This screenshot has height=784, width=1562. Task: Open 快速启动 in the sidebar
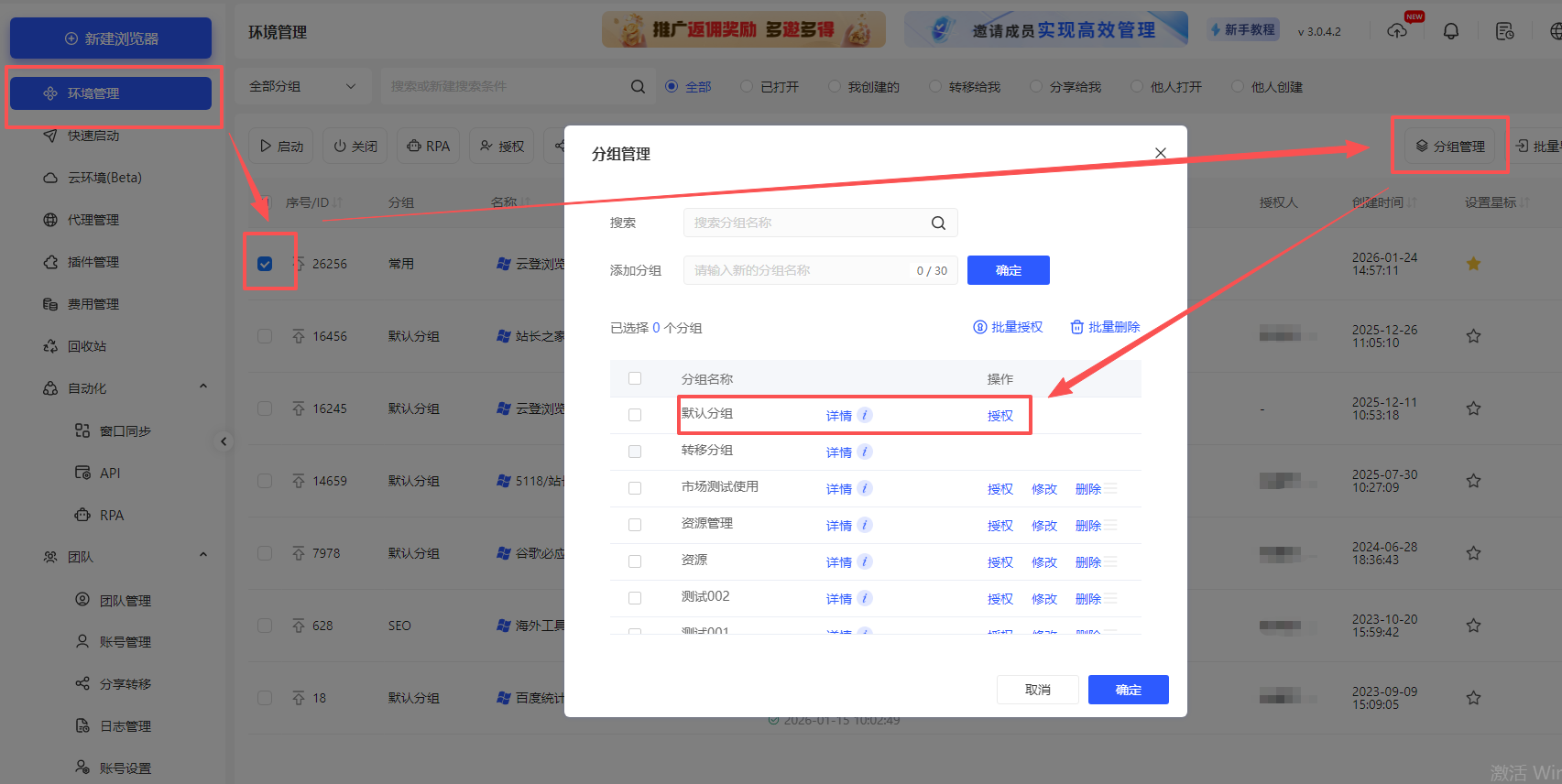pos(93,136)
